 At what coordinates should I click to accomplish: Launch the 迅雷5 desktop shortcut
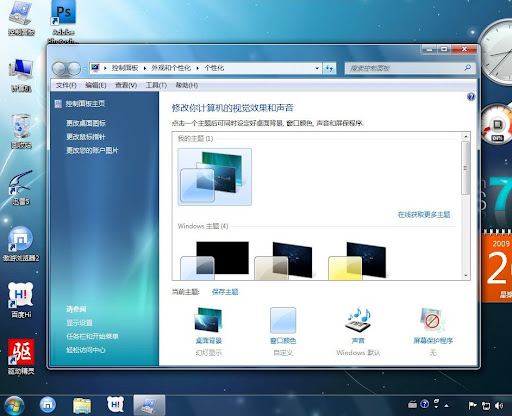[x=21, y=187]
